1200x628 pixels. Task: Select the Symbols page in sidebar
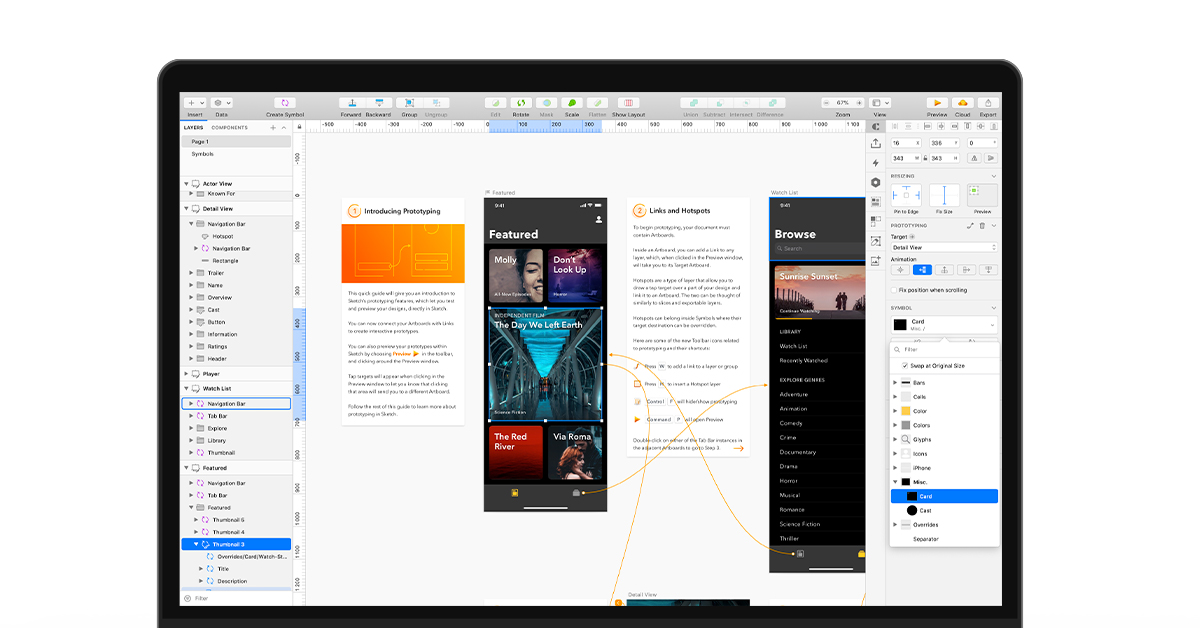(x=203, y=154)
